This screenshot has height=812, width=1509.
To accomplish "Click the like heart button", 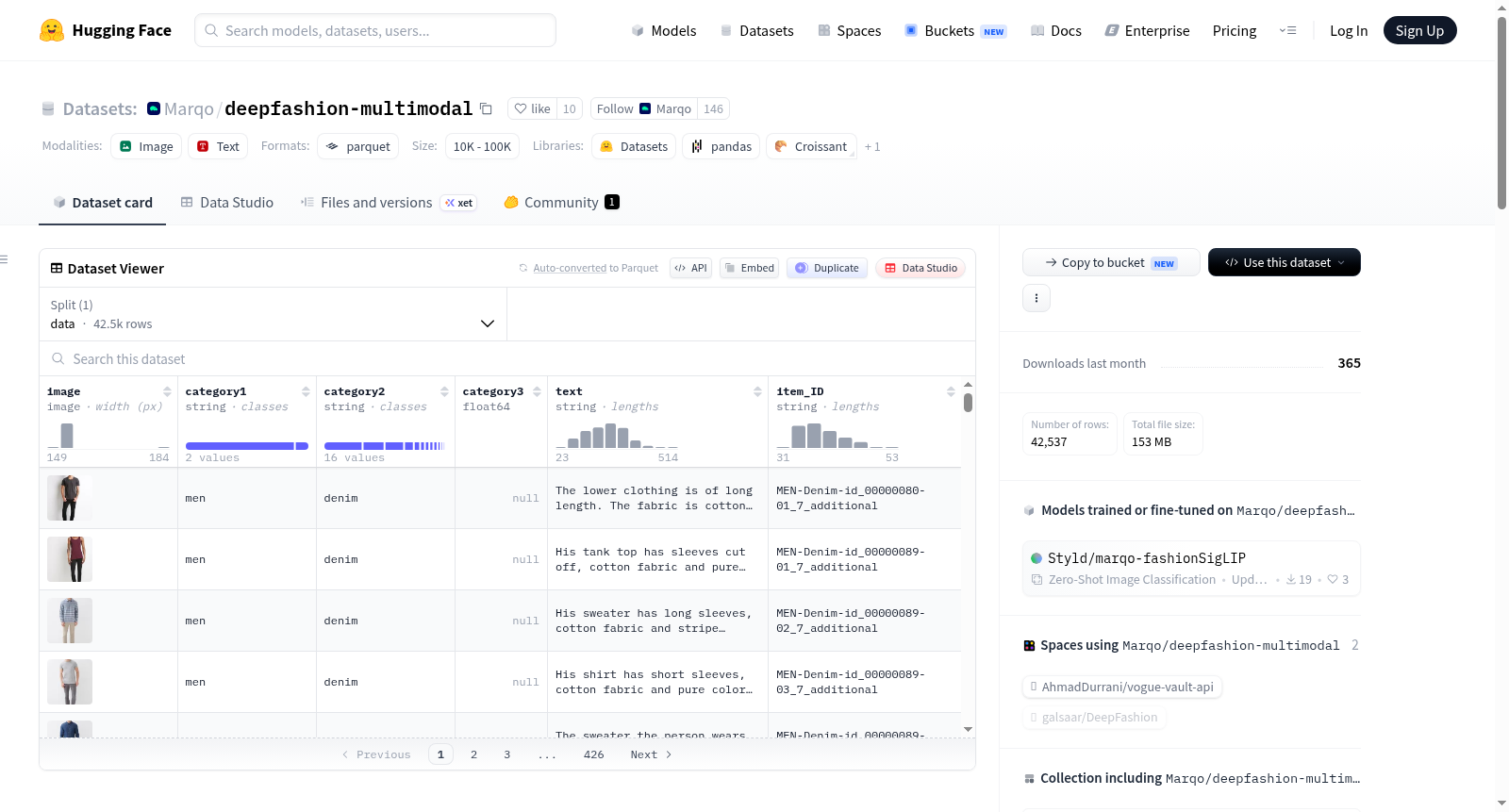I will coord(532,108).
